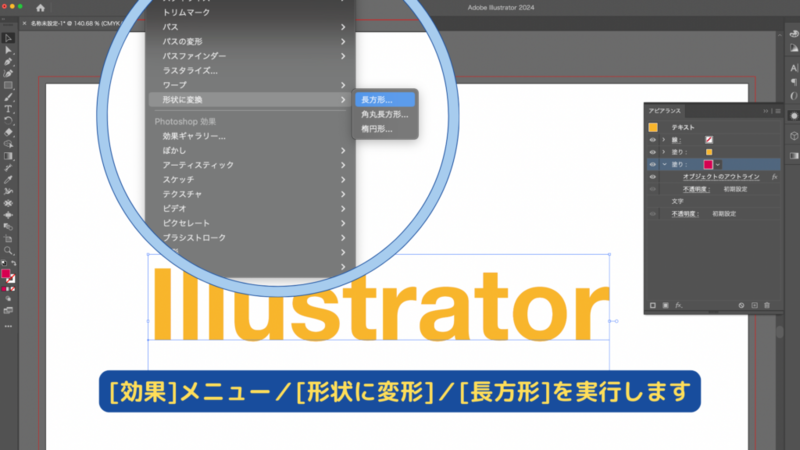Select the Rotate tool
The height and width of the screenshot is (450, 800).
pos(8,120)
